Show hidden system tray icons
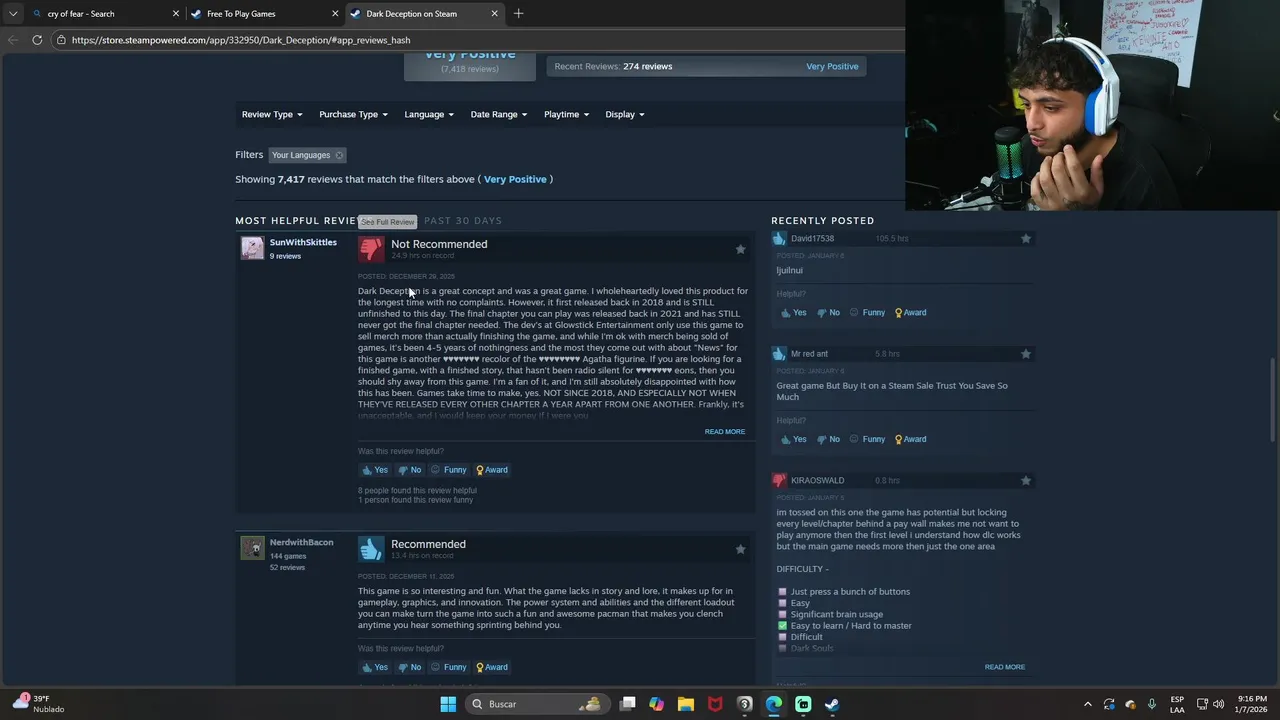Screen dimensions: 1280x720 click(x=1088, y=704)
